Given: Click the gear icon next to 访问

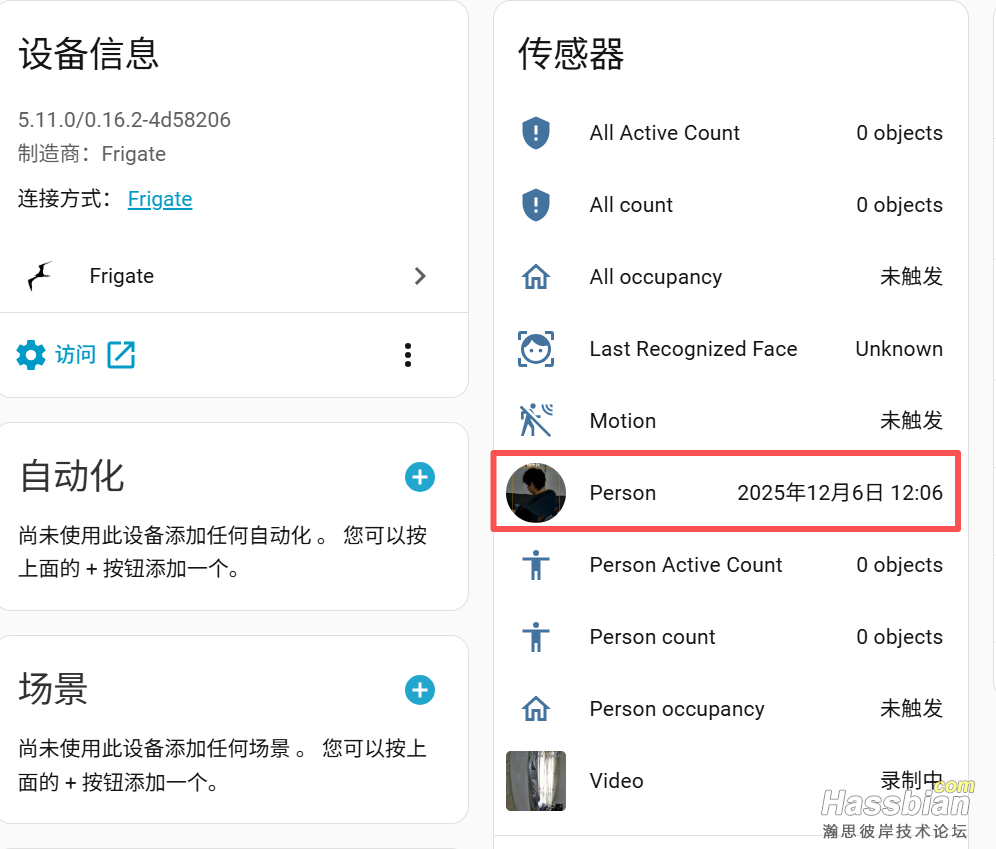Looking at the screenshot, I should point(31,354).
